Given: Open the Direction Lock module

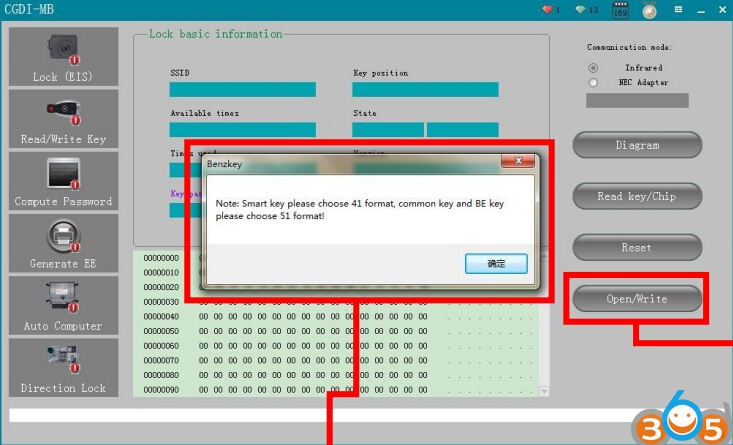Looking at the screenshot, I should tap(63, 367).
